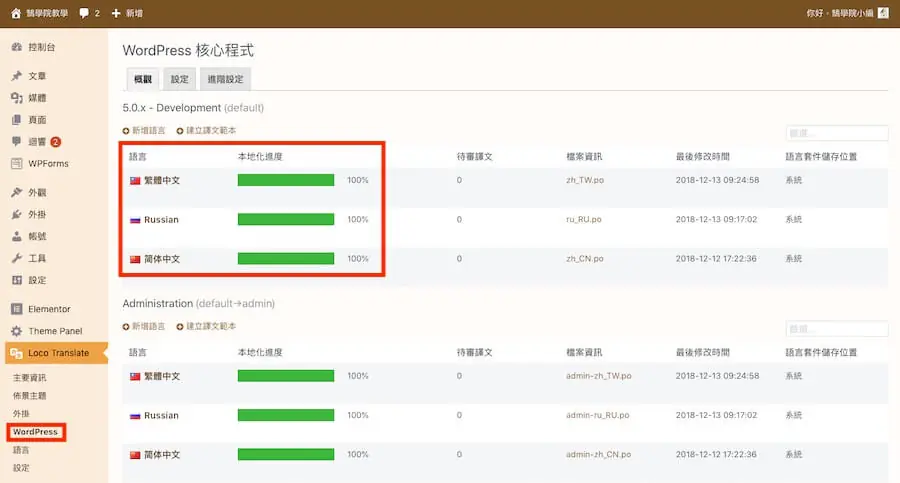Focus the filter field above Development table
Screen dimensions: 900x483
(x=837, y=133)
